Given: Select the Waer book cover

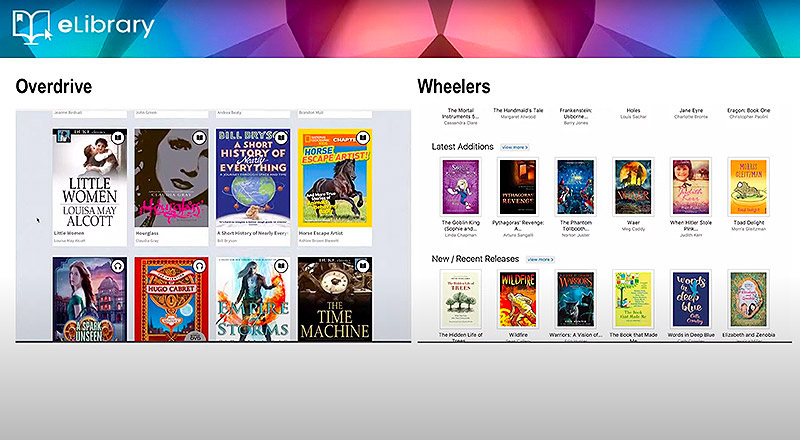Looking at the screenshot, I should (x=633, y=186).
